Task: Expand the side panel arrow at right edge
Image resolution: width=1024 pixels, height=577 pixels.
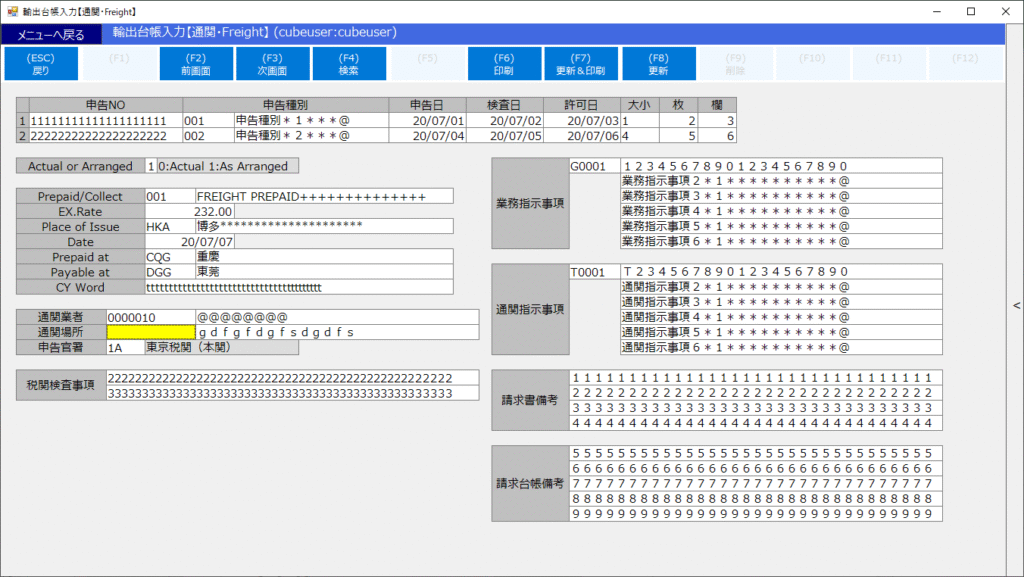Action: point(1016,306)
